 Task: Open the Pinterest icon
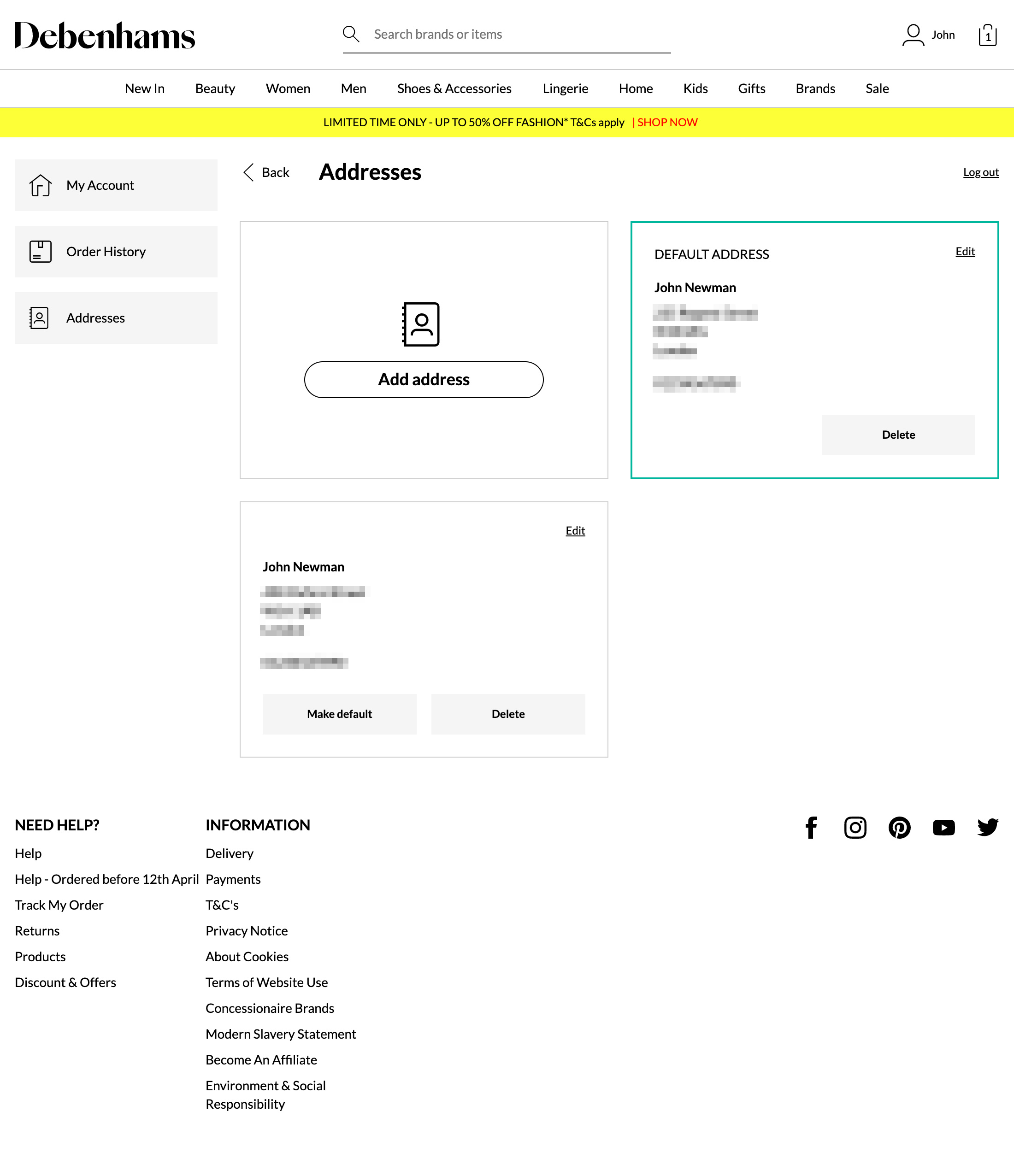pos(899,828)
